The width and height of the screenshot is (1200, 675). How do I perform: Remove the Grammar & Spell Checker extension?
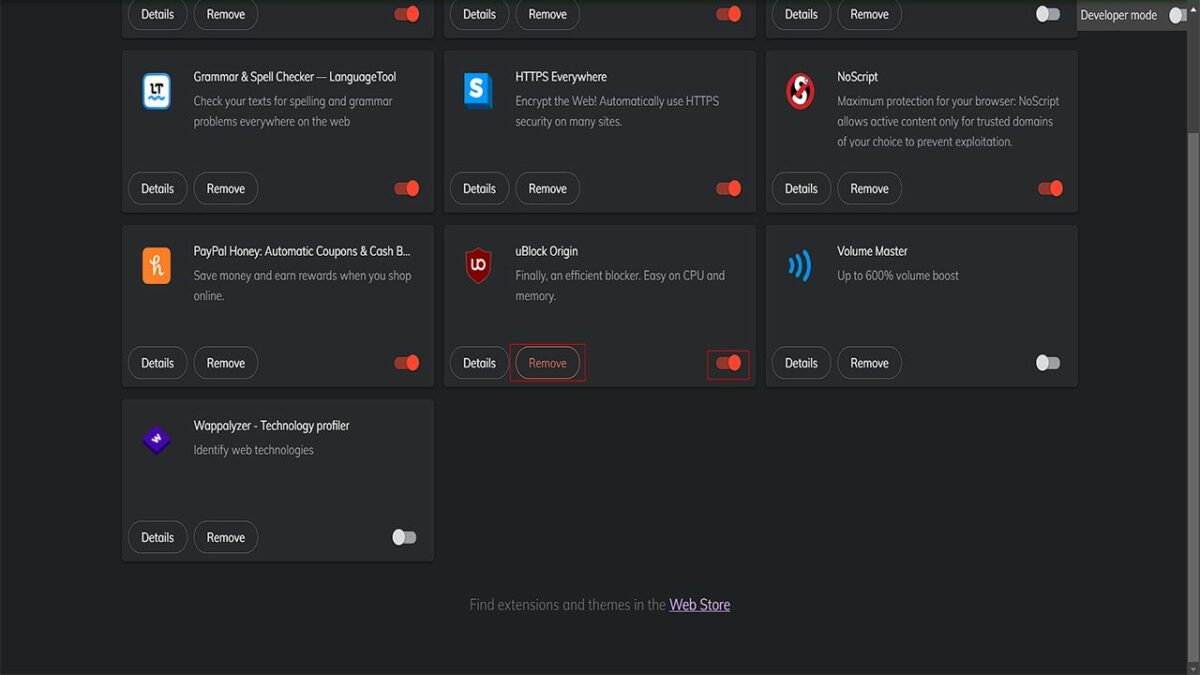pos(225,189)
